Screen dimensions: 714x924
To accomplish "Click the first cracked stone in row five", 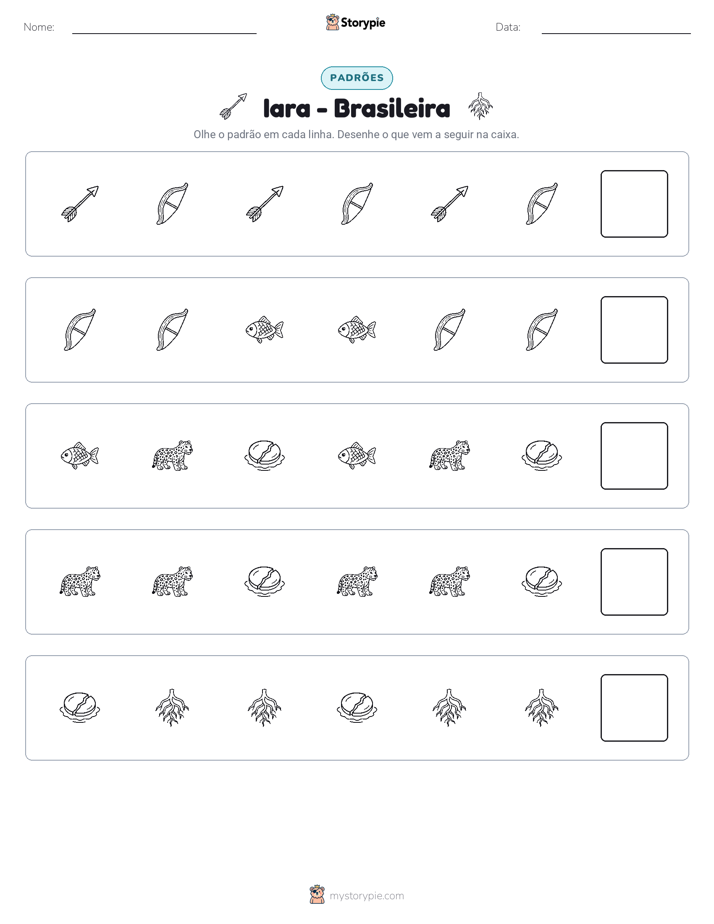I will pos(80,707).
